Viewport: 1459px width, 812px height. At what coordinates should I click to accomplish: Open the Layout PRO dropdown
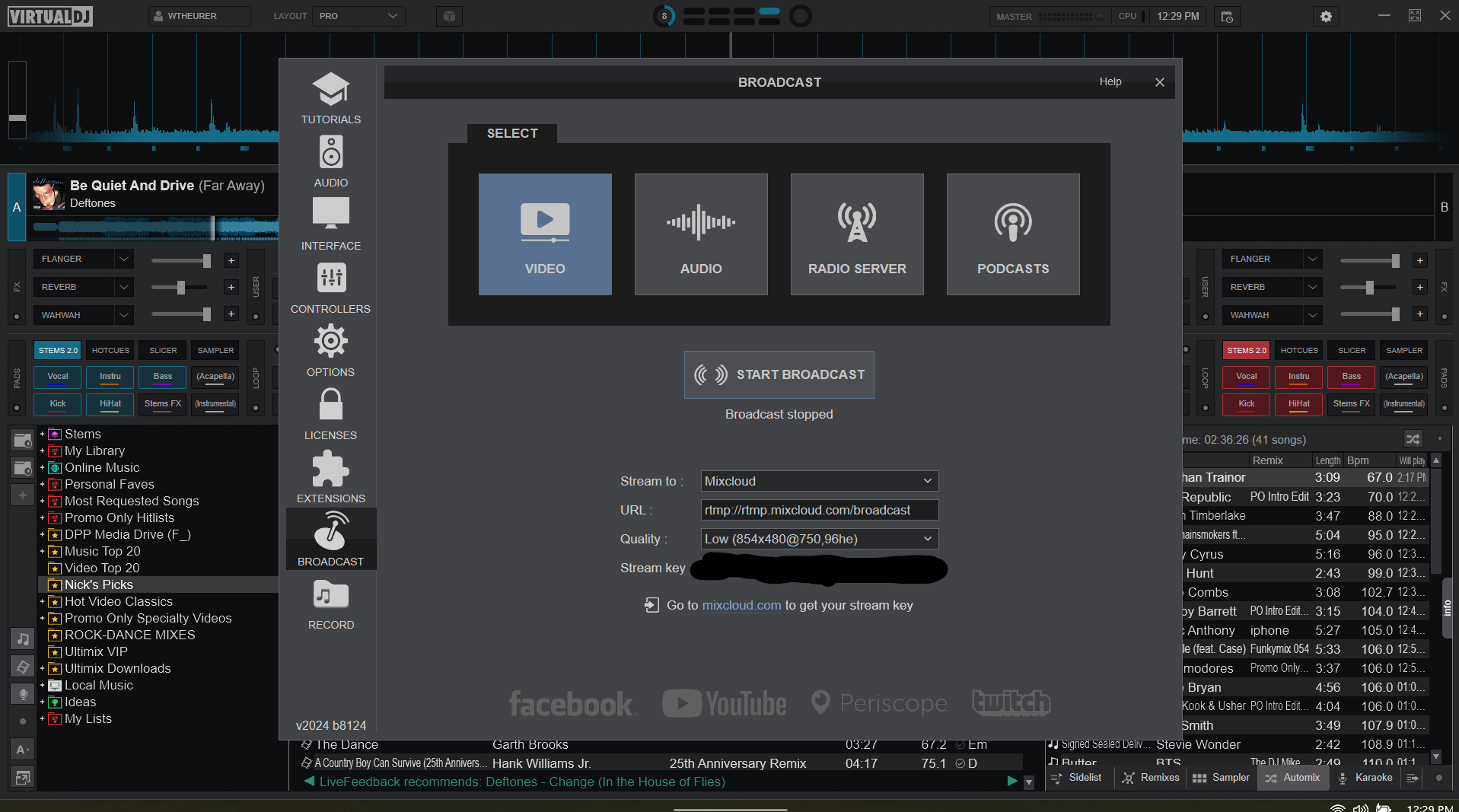click(x=358, y=16)
